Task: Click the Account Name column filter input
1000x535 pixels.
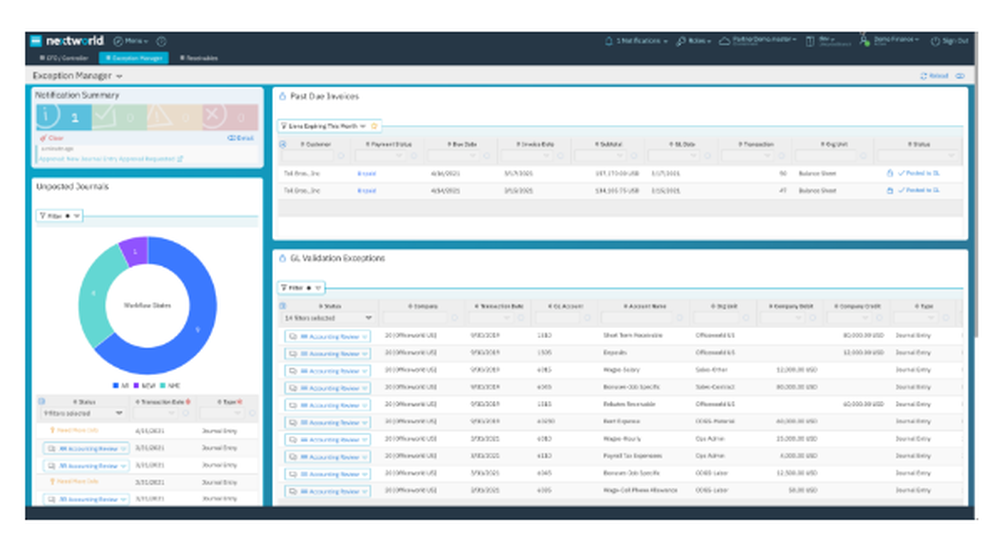Action: [x=636, y=318]
